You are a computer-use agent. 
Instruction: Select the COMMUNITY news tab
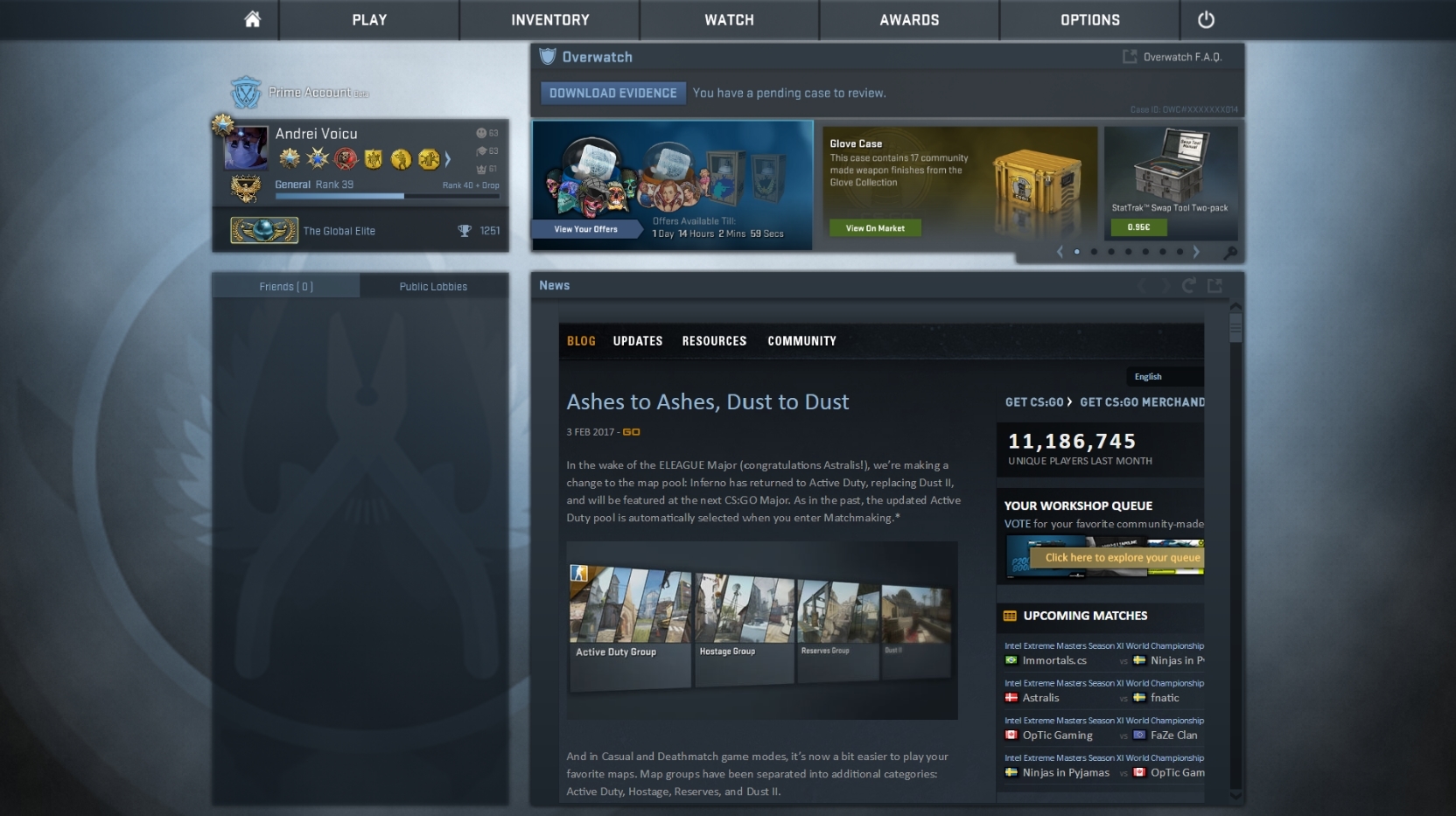coord(802,341)
